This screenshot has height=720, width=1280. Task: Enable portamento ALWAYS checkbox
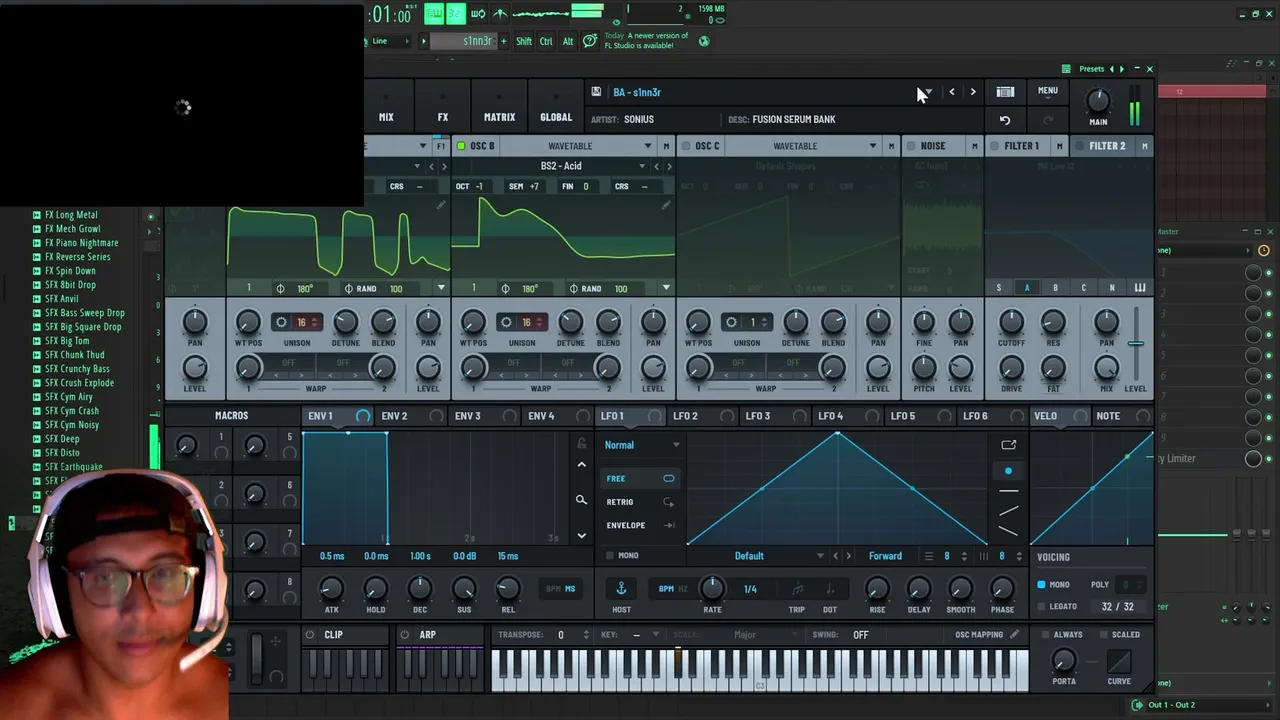coord(1045,634)
